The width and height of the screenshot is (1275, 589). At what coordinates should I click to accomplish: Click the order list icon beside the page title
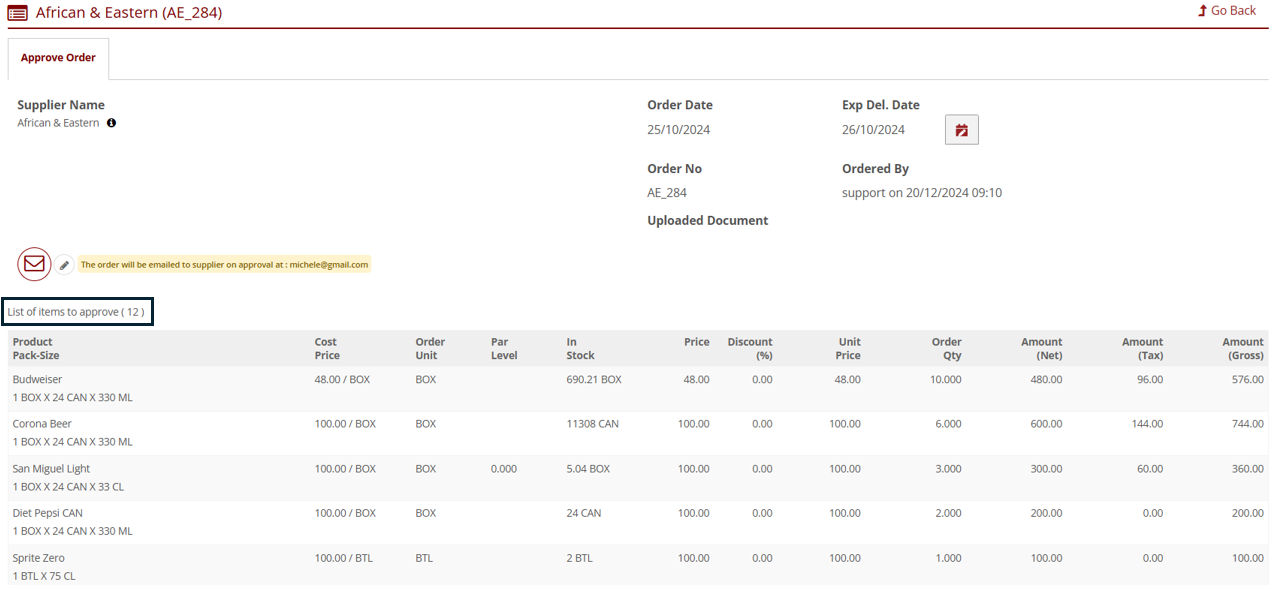[18, 13]
